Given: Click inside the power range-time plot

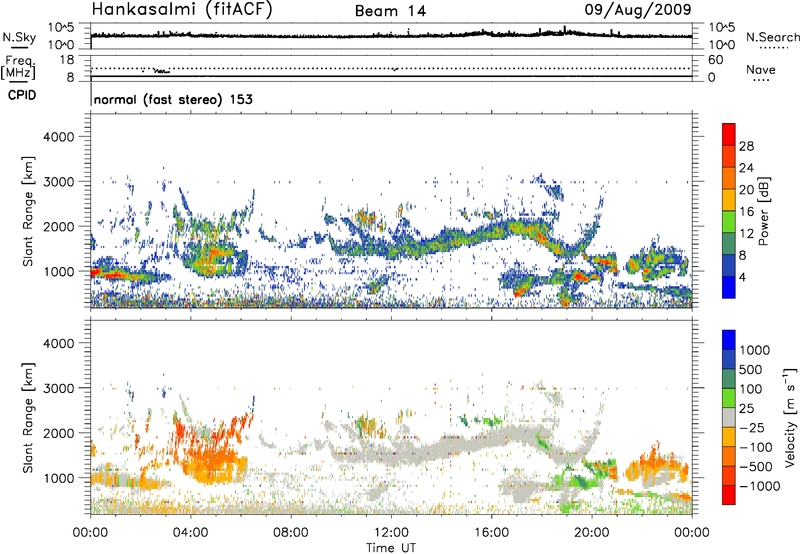Looking at the screenshot, I should [x=391, y=211].
